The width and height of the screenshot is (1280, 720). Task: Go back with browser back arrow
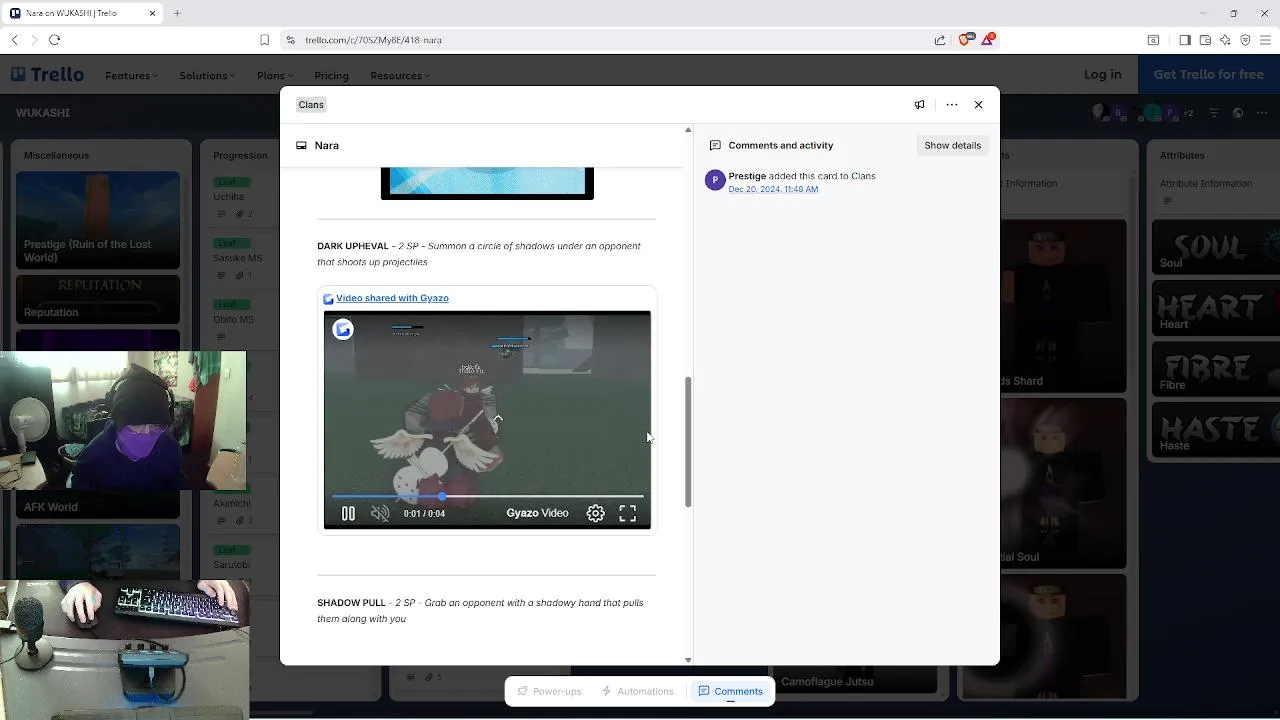[14, 40]
